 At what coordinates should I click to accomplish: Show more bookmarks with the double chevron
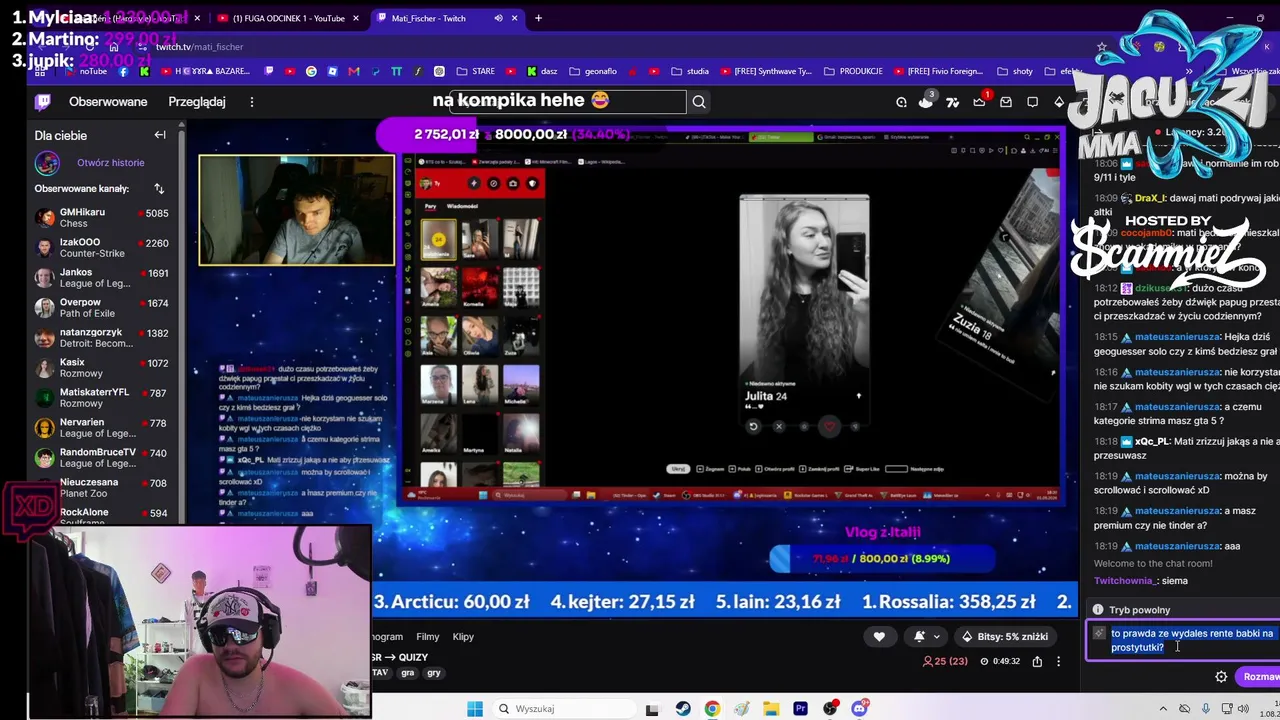[x=1190, y=72]
